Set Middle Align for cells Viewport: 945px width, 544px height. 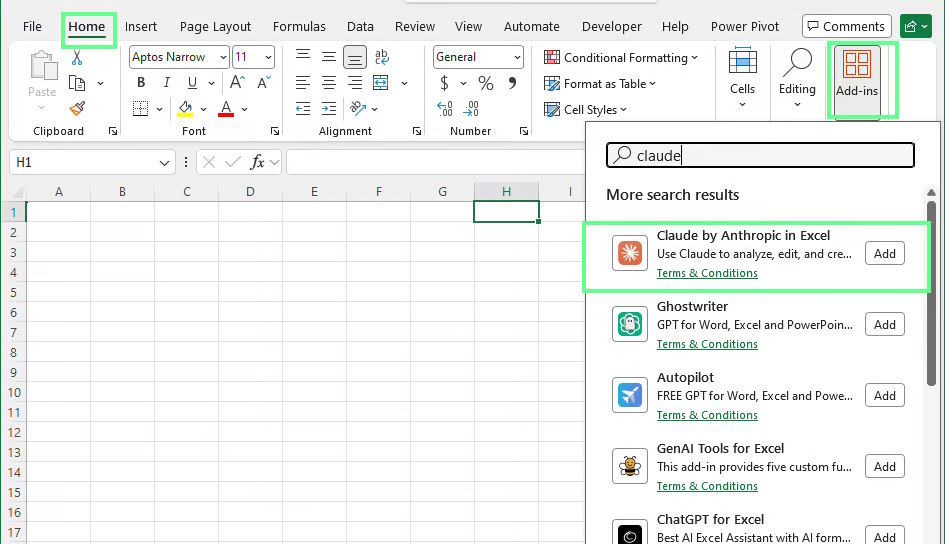328,57
